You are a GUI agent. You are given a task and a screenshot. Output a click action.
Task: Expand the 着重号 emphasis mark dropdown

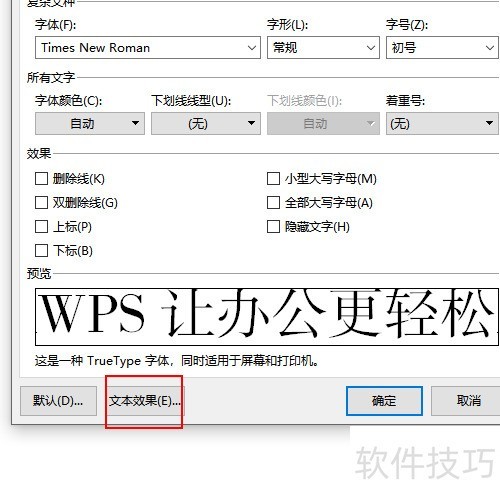442,124
